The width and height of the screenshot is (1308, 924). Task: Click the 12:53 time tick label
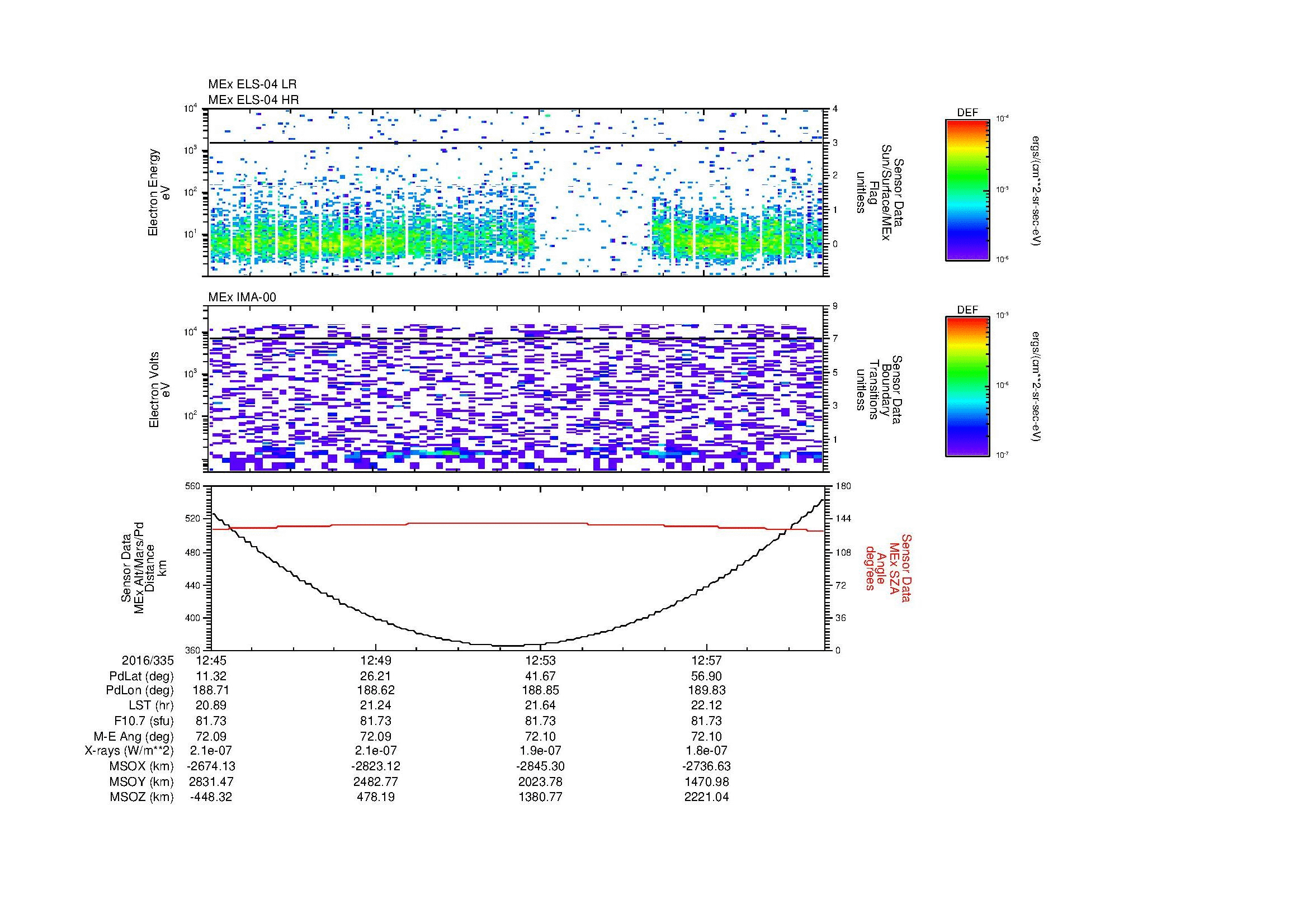click(x=540, y=661)
